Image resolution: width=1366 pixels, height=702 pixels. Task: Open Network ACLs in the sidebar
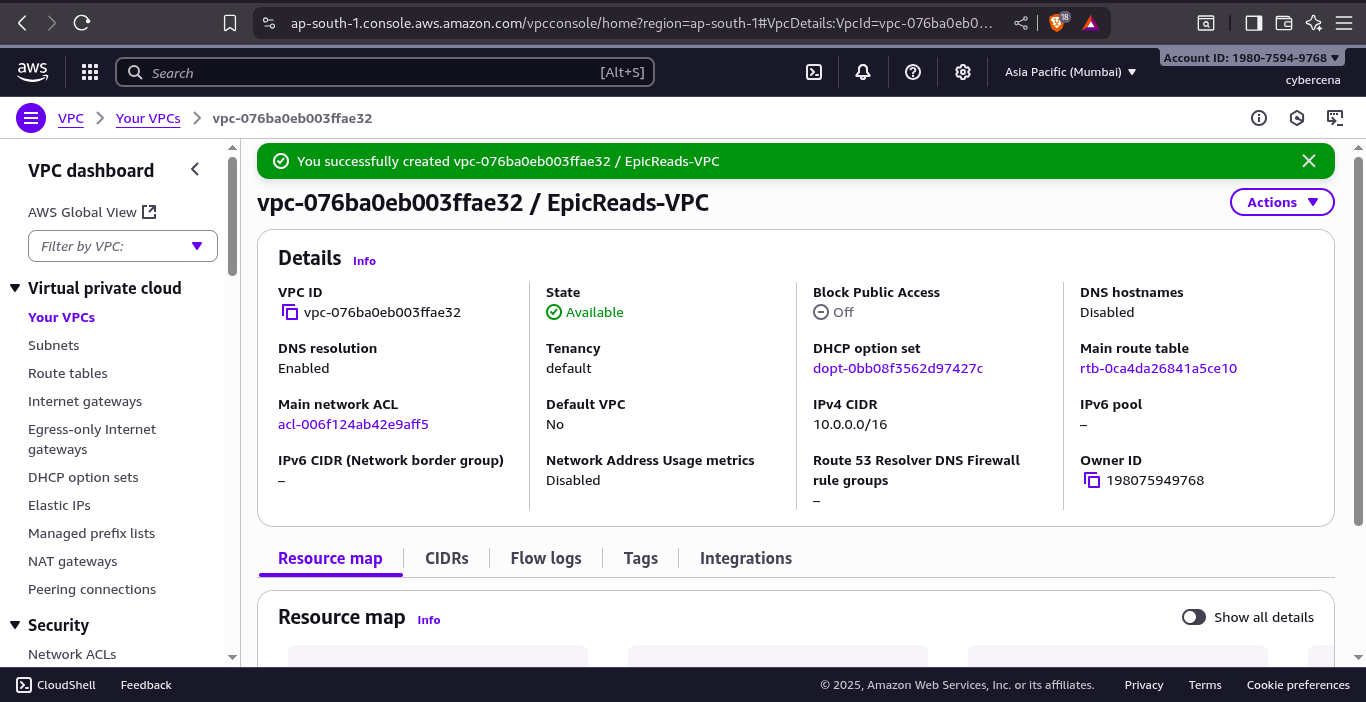(x=72, y=654)
